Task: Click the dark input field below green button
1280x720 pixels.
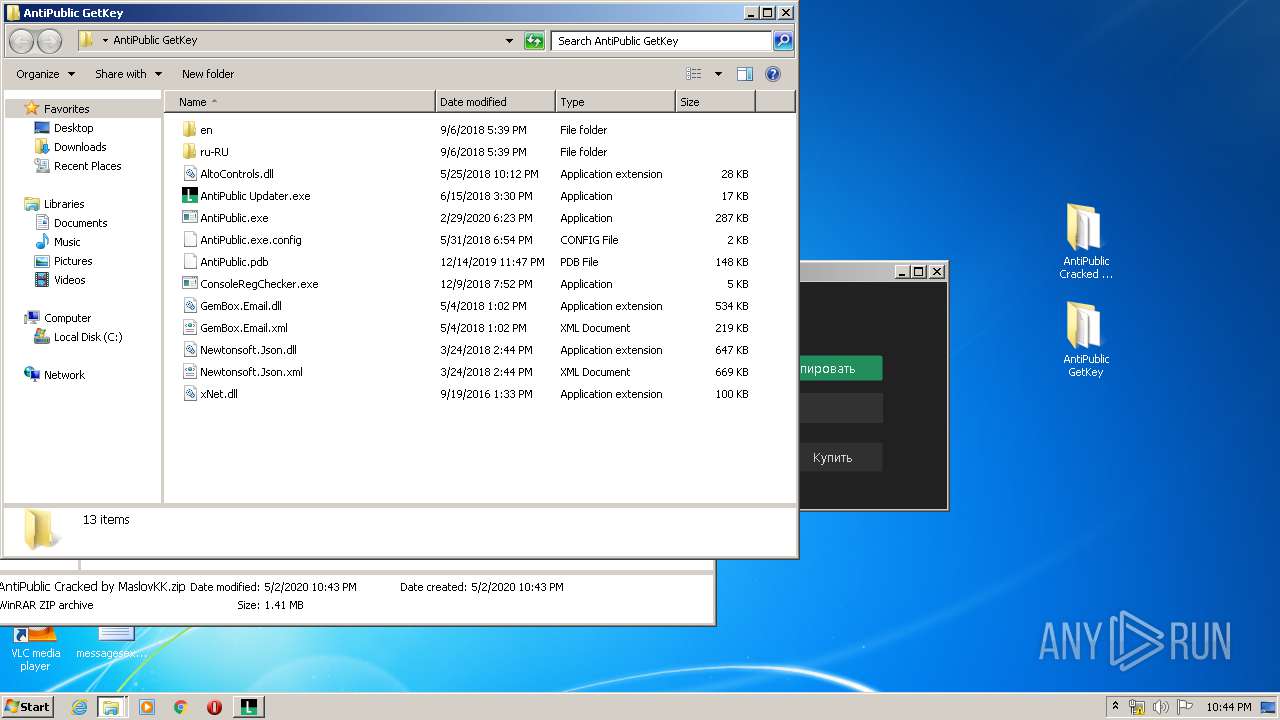Action: tap(841, 408)
